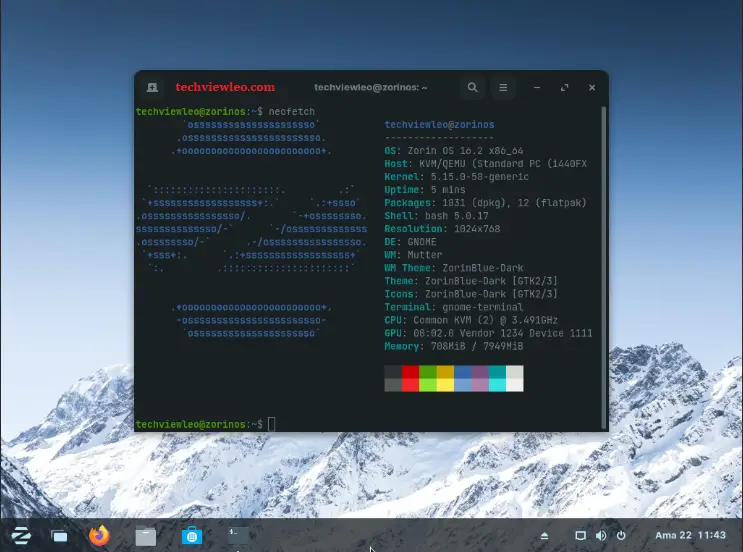Click 'CPU: Common KVM (2)' line

tap(471, 320)
